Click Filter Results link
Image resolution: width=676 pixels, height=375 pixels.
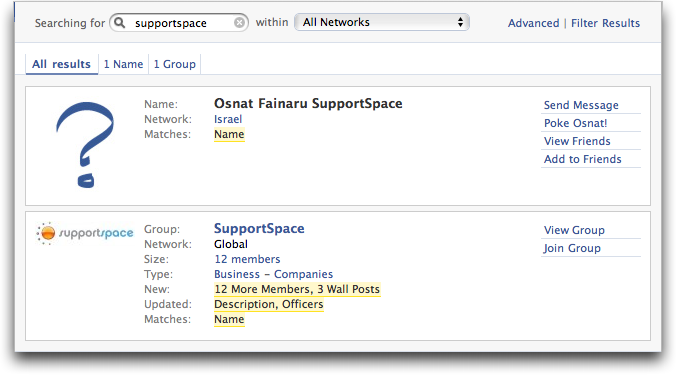pos(605,23)
